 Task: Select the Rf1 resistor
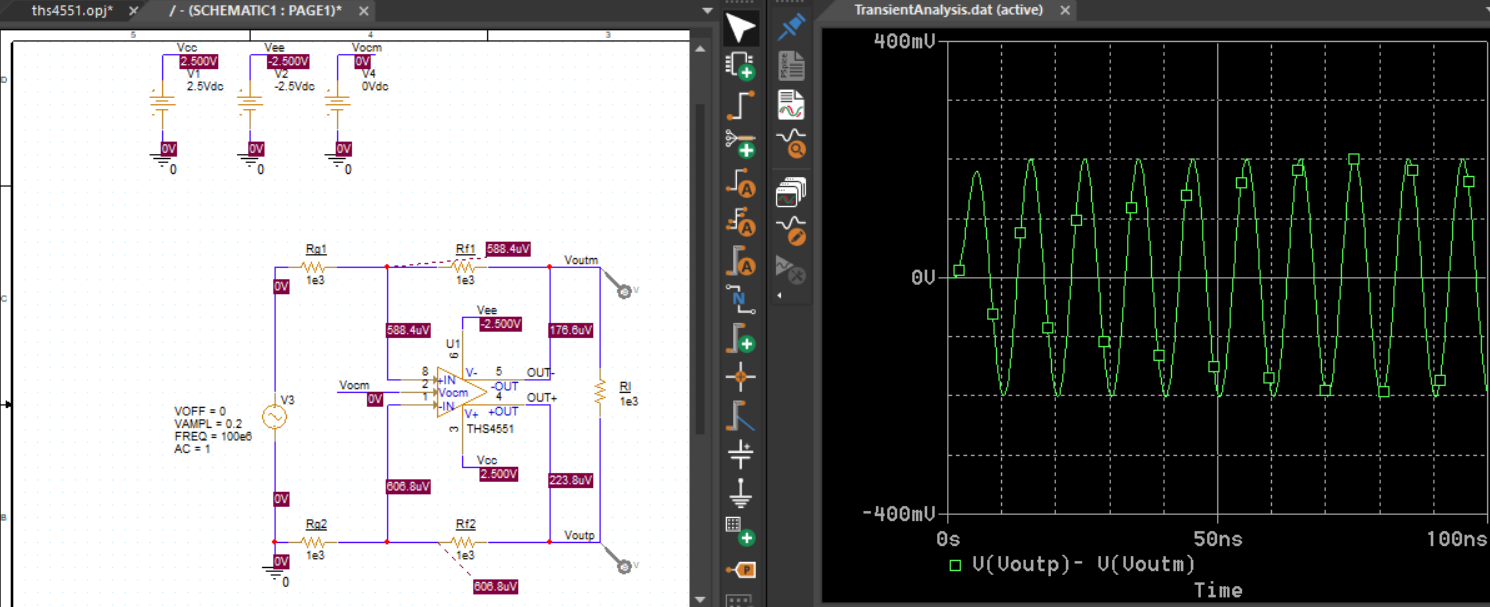click(x=465, y=267)
